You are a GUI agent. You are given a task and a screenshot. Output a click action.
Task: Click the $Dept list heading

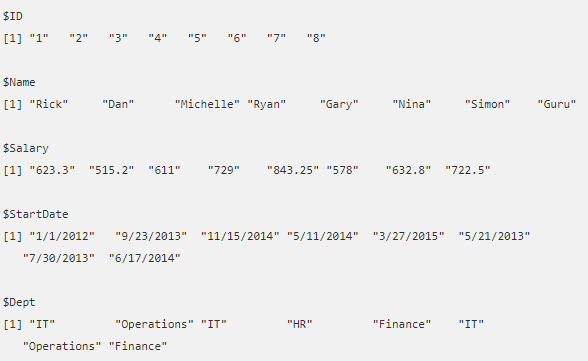click(19, 303)
